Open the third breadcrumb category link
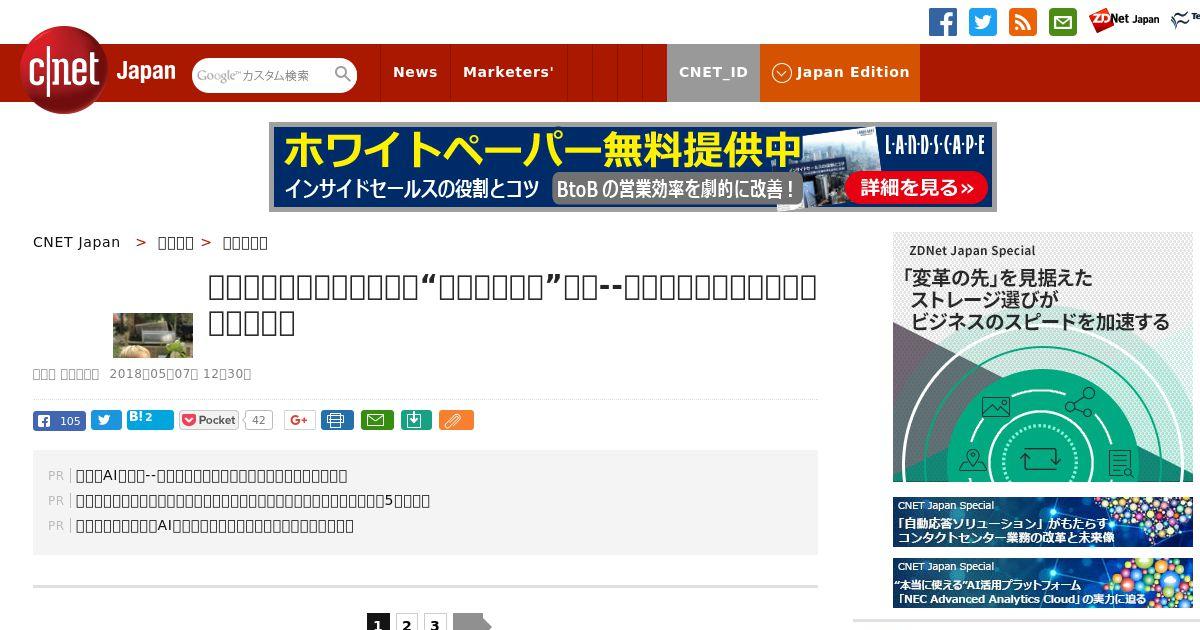The height and width of the screenshot is (630, 1200). point(245,243)
